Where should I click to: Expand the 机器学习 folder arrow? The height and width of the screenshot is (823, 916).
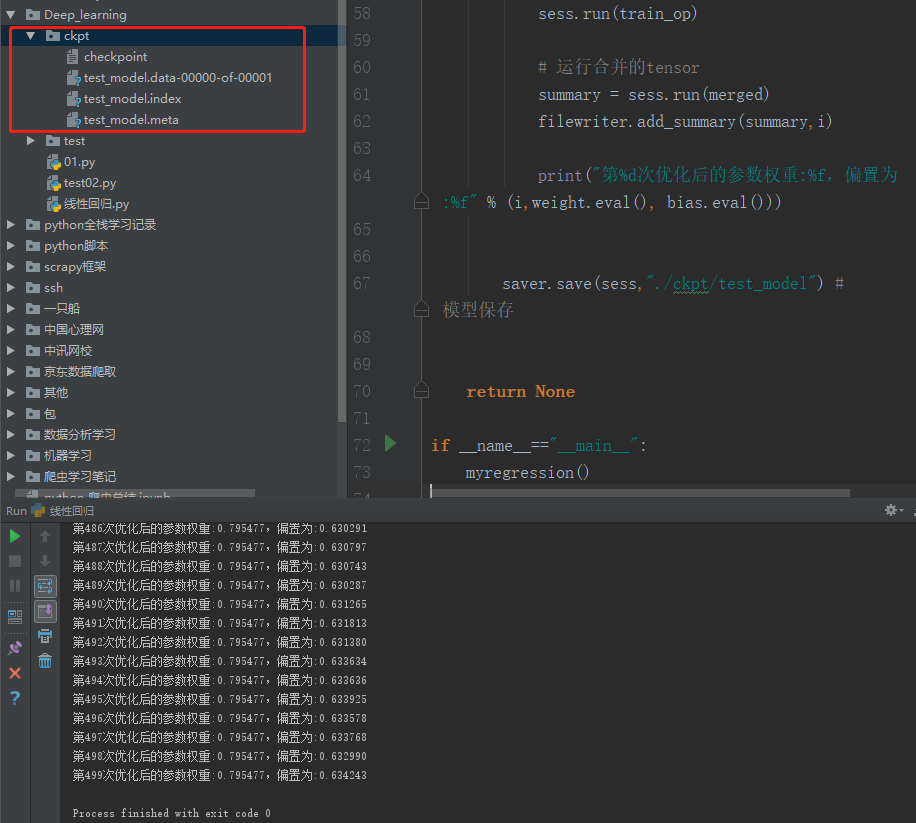[x=11, y=455]
